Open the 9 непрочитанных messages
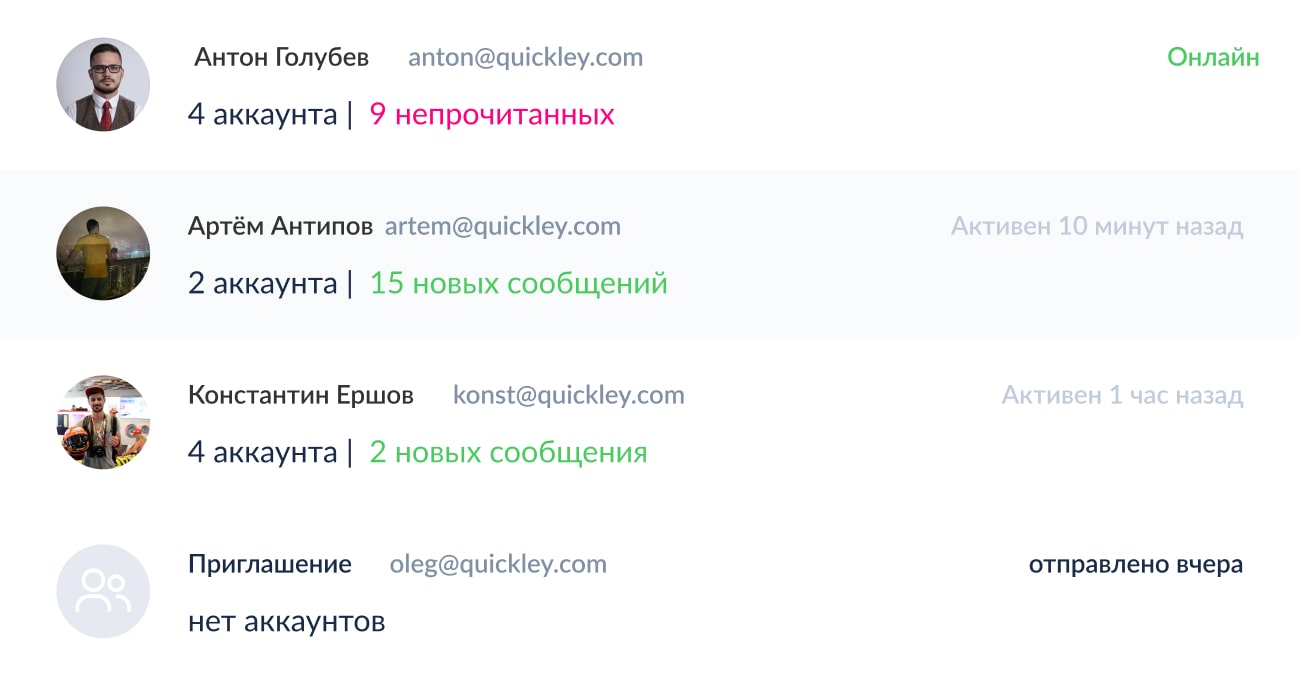The height and width of the screenshot is (676, 1300). click(x=492, y=115)
